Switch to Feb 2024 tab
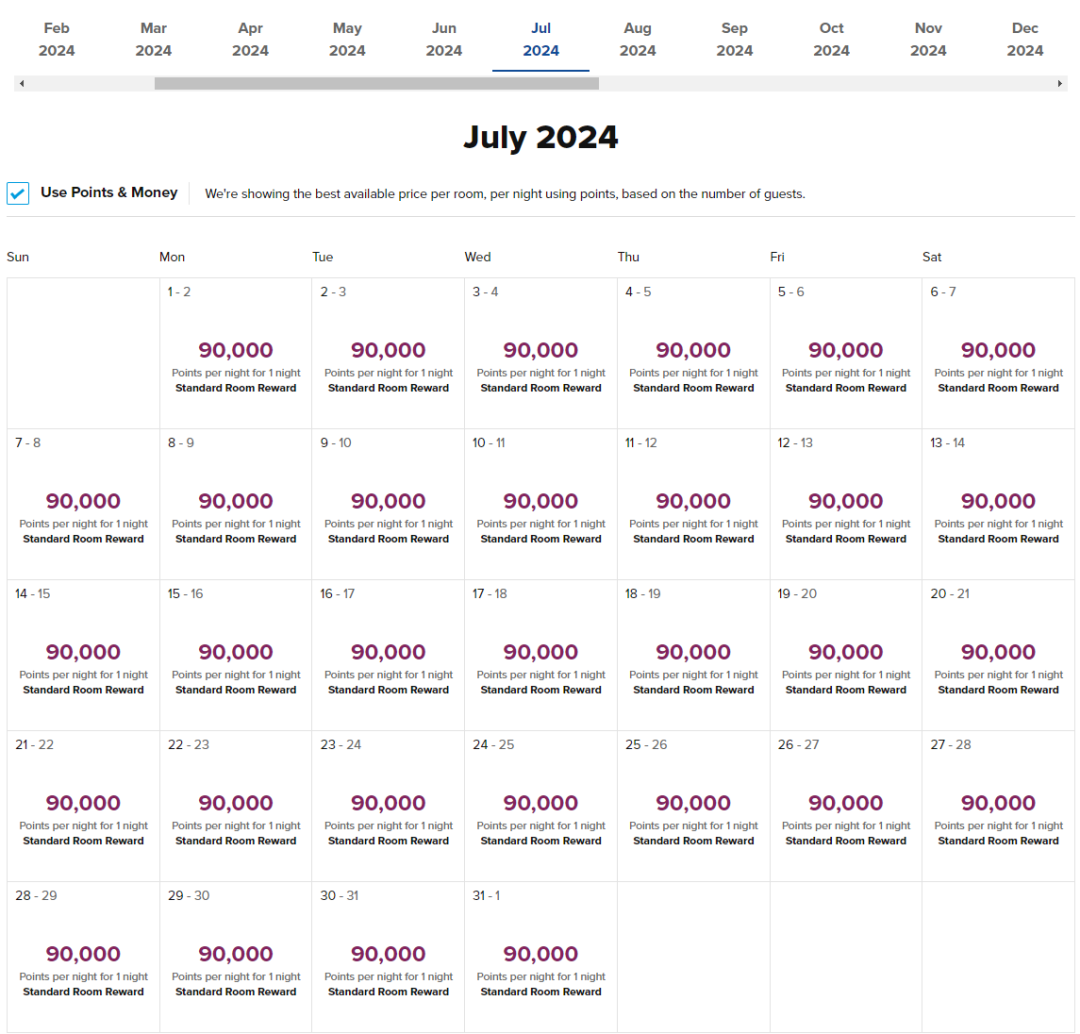Viewport: 1080px width, 1034px height. coord(57,39)
